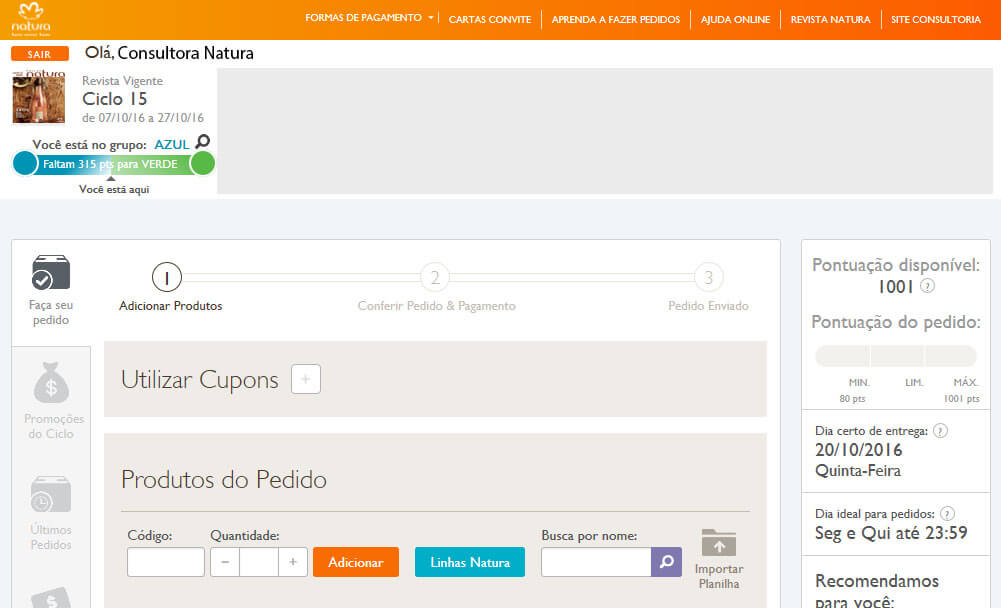
Task: Click Recomendamos para você heading
Action: tap(877, 591)
